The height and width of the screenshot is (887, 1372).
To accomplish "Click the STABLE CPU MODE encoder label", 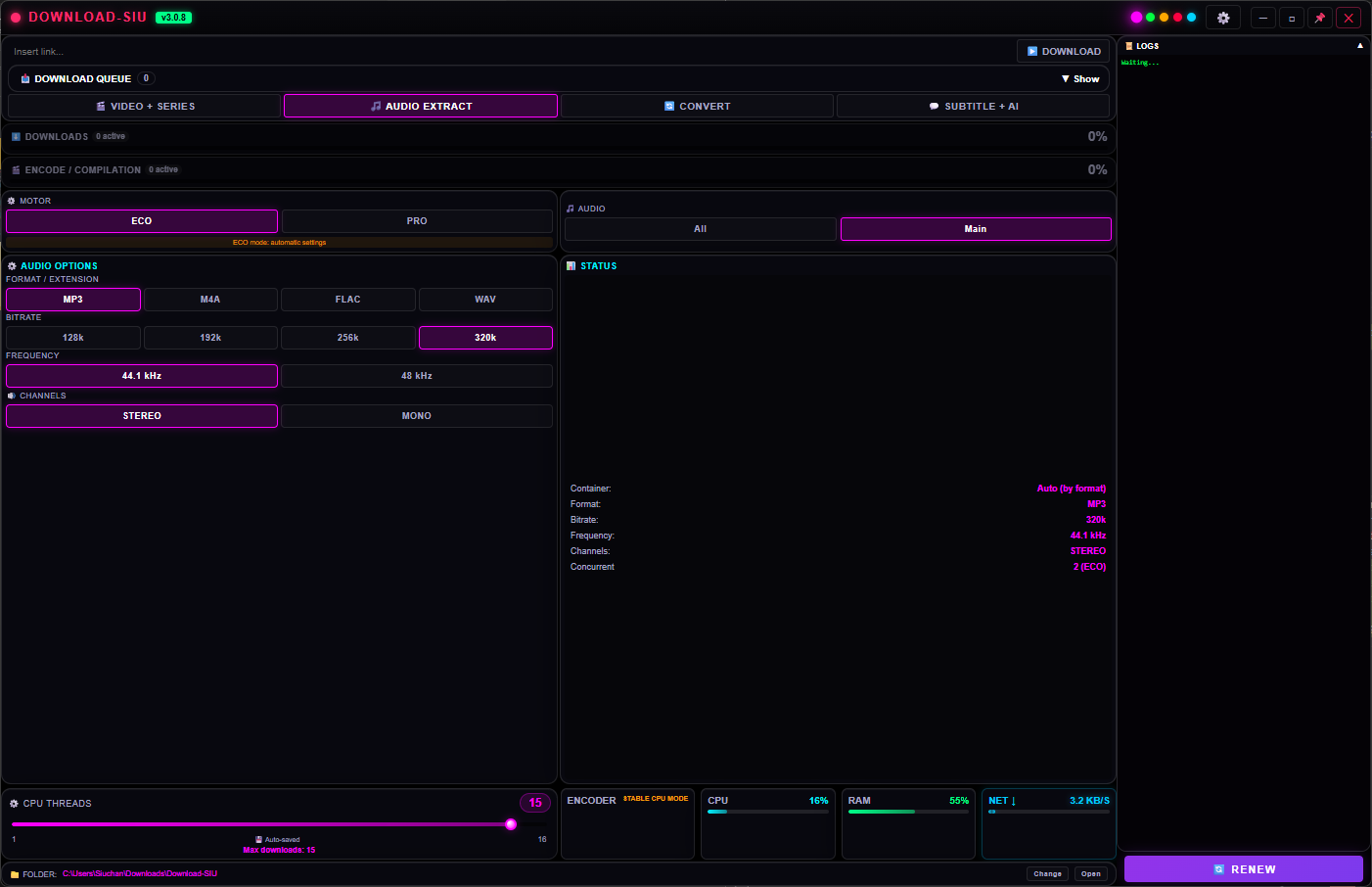I will (656, 799).
